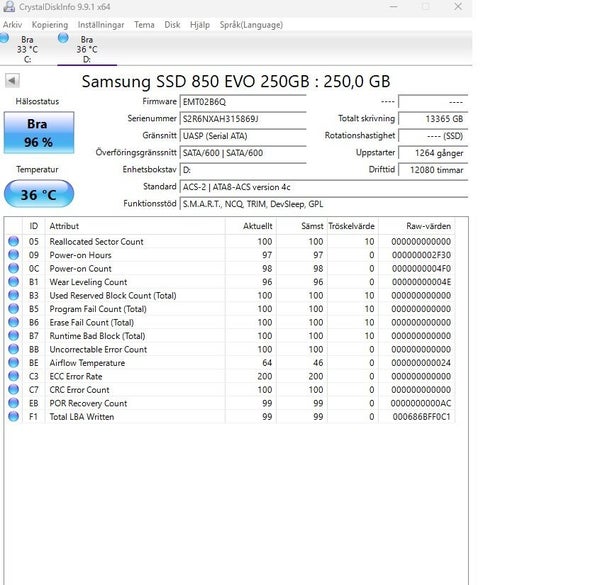Click raw value 000686BFF0C1
This screenshot has width=600, height=585.
pyautogui.click(x=421, y=417)
